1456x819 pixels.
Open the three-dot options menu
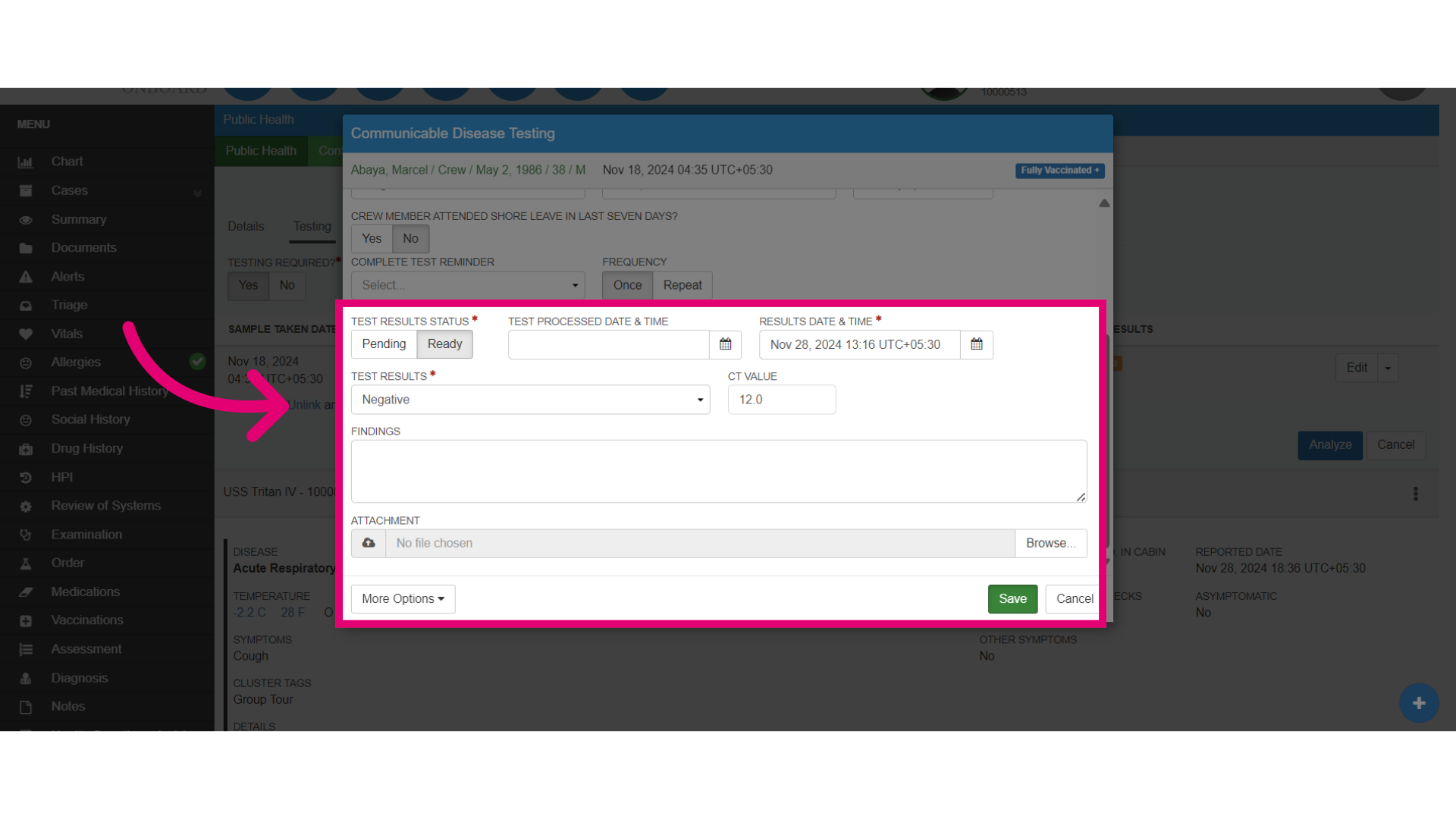(1415, 494)
